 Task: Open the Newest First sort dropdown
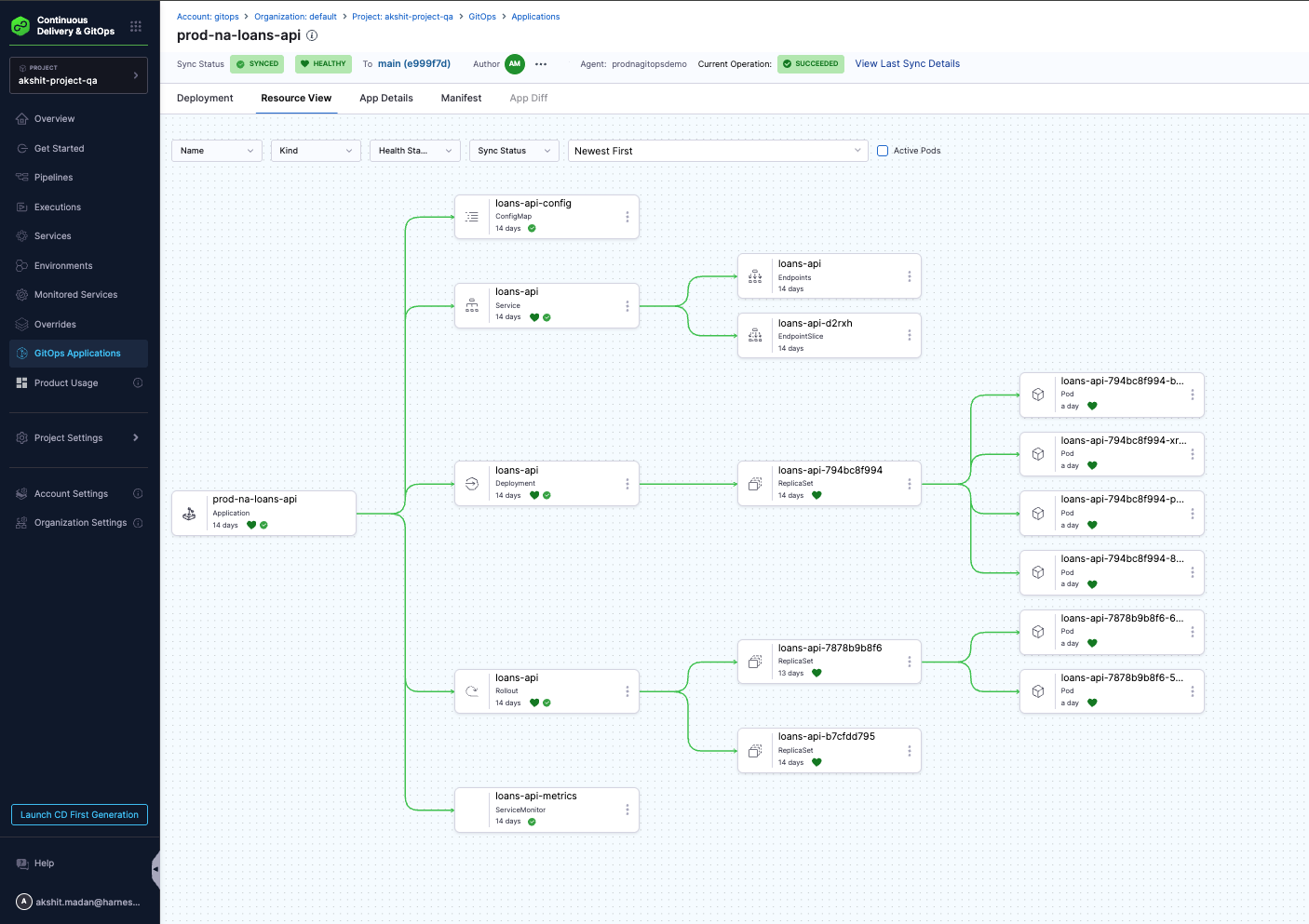tap(717, 151)
